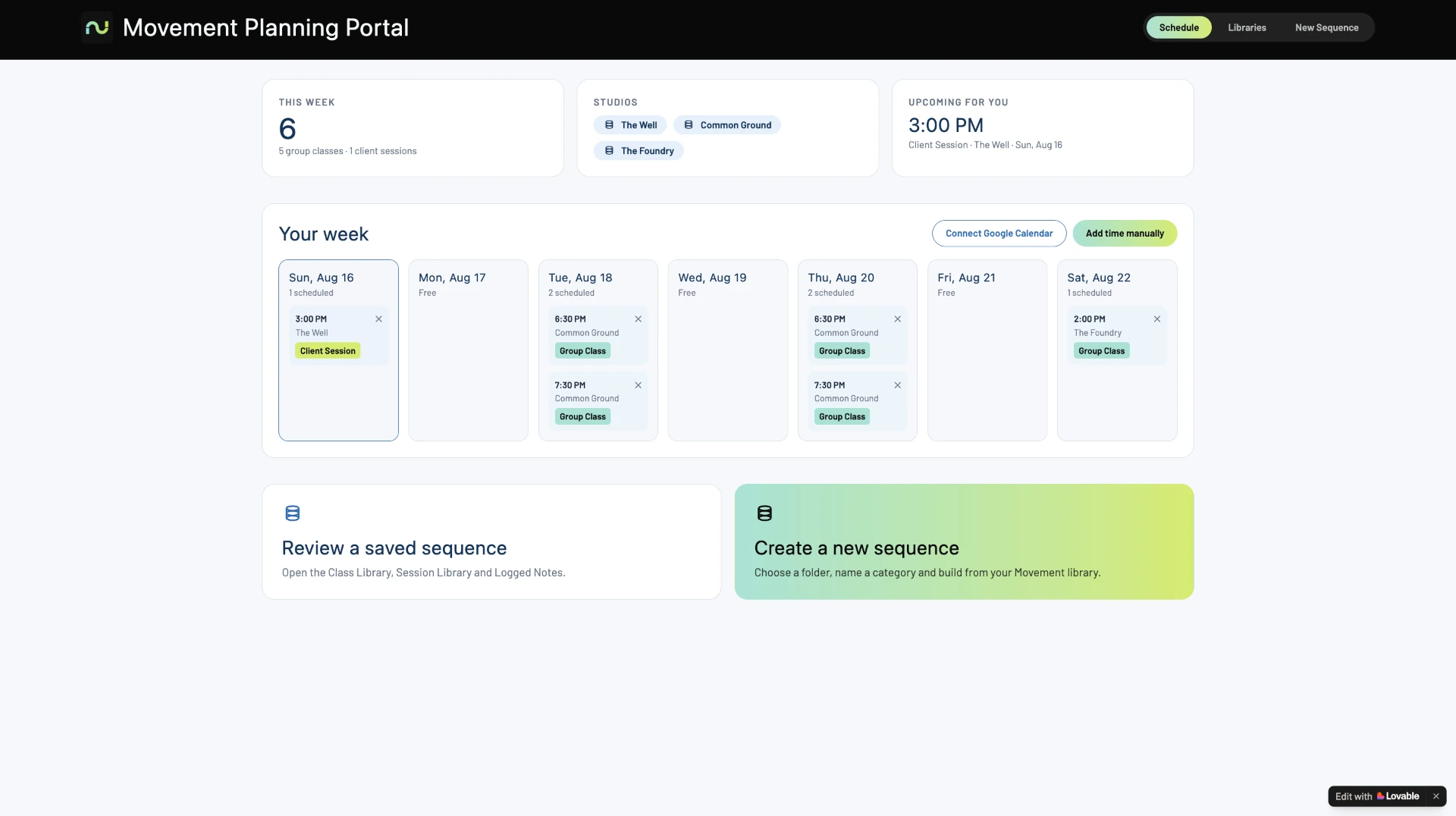Click the Movement Planning Portal title

(x=265, y=27)
